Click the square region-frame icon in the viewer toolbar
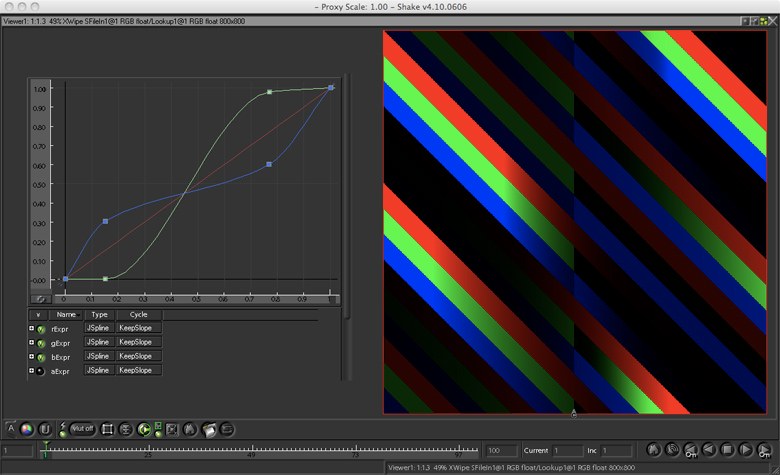 click(x=108, y=429)
